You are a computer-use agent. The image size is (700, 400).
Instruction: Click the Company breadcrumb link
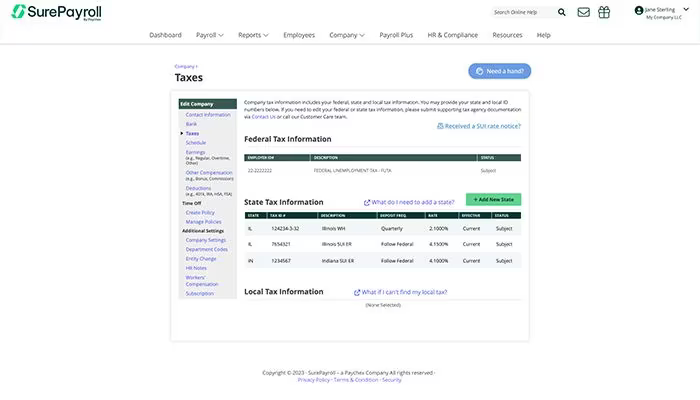[x=184, y=67]
